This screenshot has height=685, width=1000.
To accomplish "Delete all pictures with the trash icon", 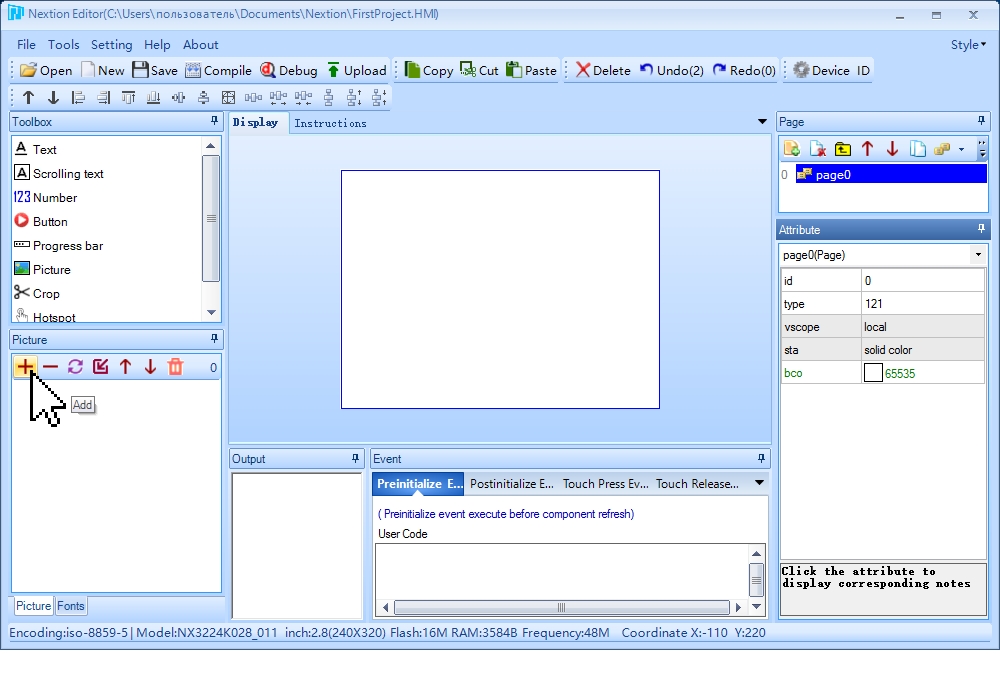I will tap(175, 367).
